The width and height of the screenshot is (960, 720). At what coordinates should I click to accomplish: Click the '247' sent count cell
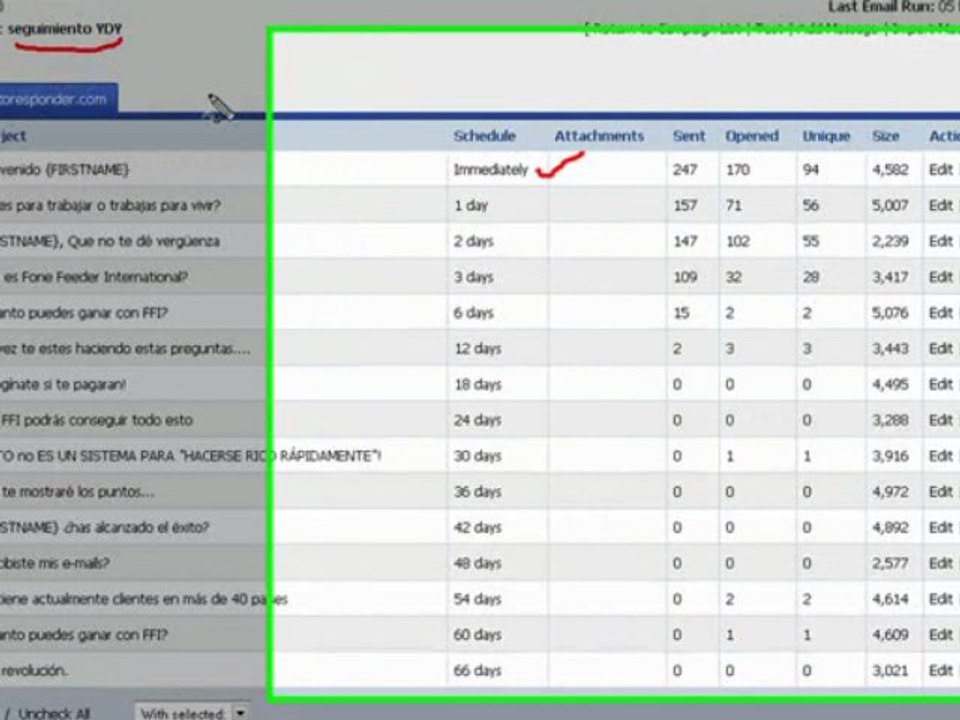tap(685, 170)
